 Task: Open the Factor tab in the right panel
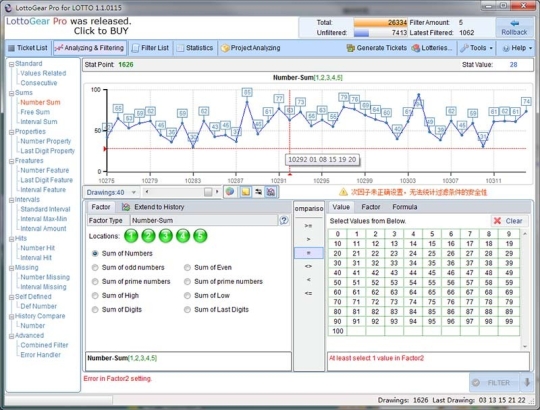coord(371,207)
